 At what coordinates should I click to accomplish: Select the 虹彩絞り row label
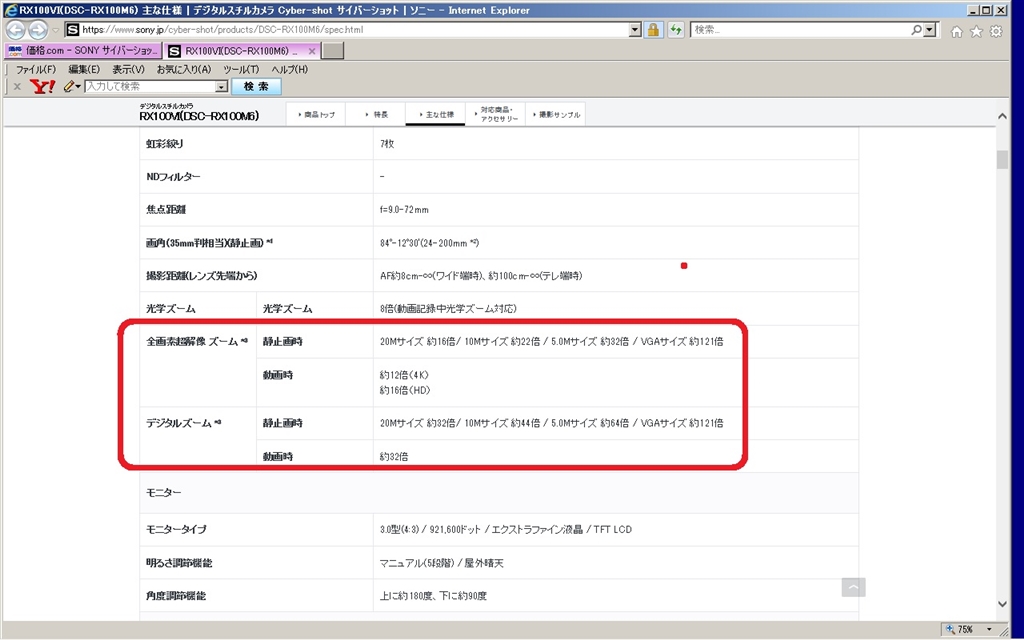click(165, 144)
